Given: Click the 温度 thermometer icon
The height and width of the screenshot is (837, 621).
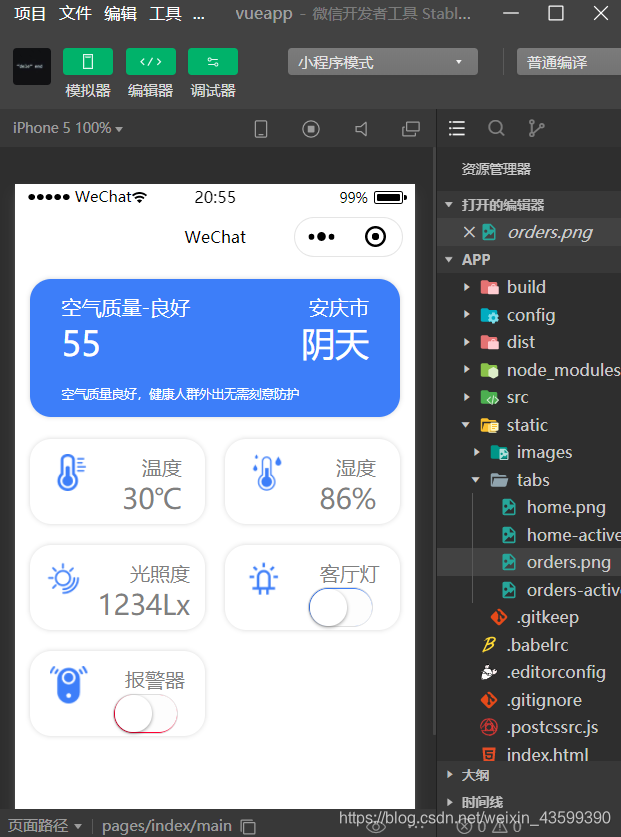Looking at the screenshot, I should tap(71, 472).
